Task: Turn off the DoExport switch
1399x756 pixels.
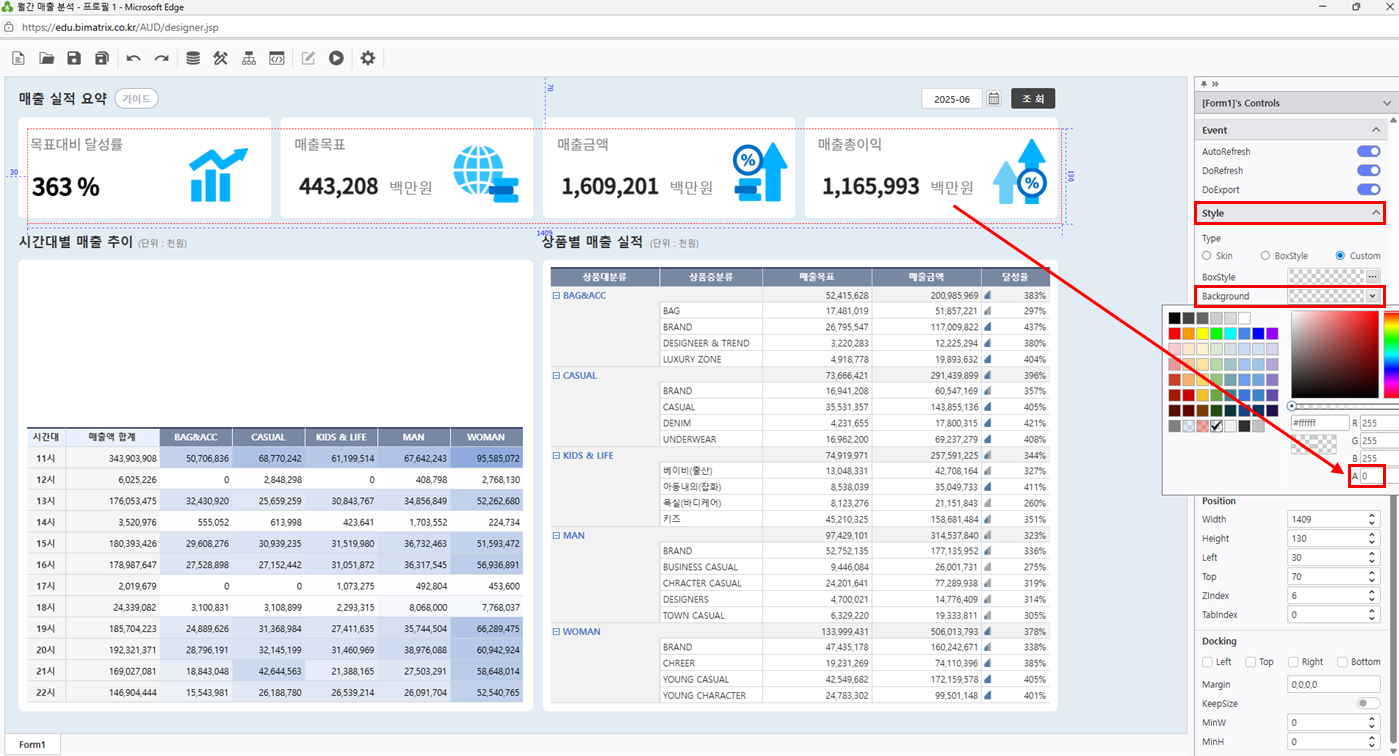Action: coord(1368,189)
